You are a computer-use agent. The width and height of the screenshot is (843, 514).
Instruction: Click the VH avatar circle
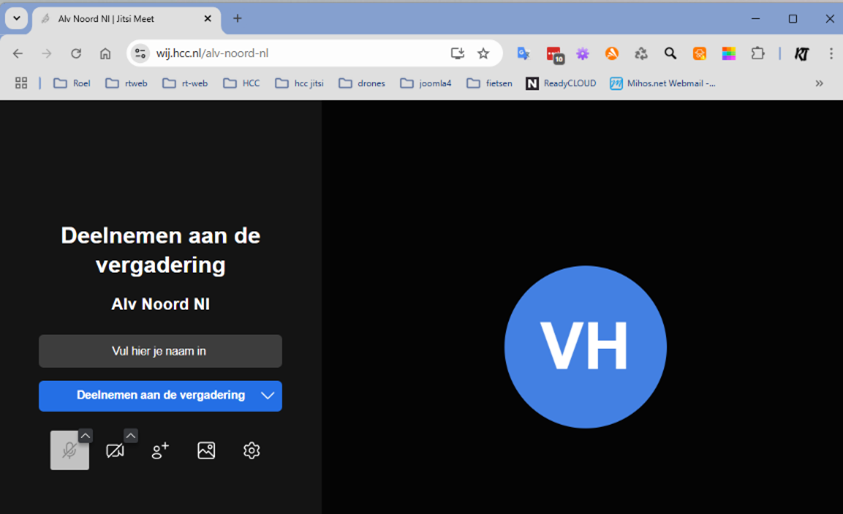pyautogui.click(x=585, y=347)
